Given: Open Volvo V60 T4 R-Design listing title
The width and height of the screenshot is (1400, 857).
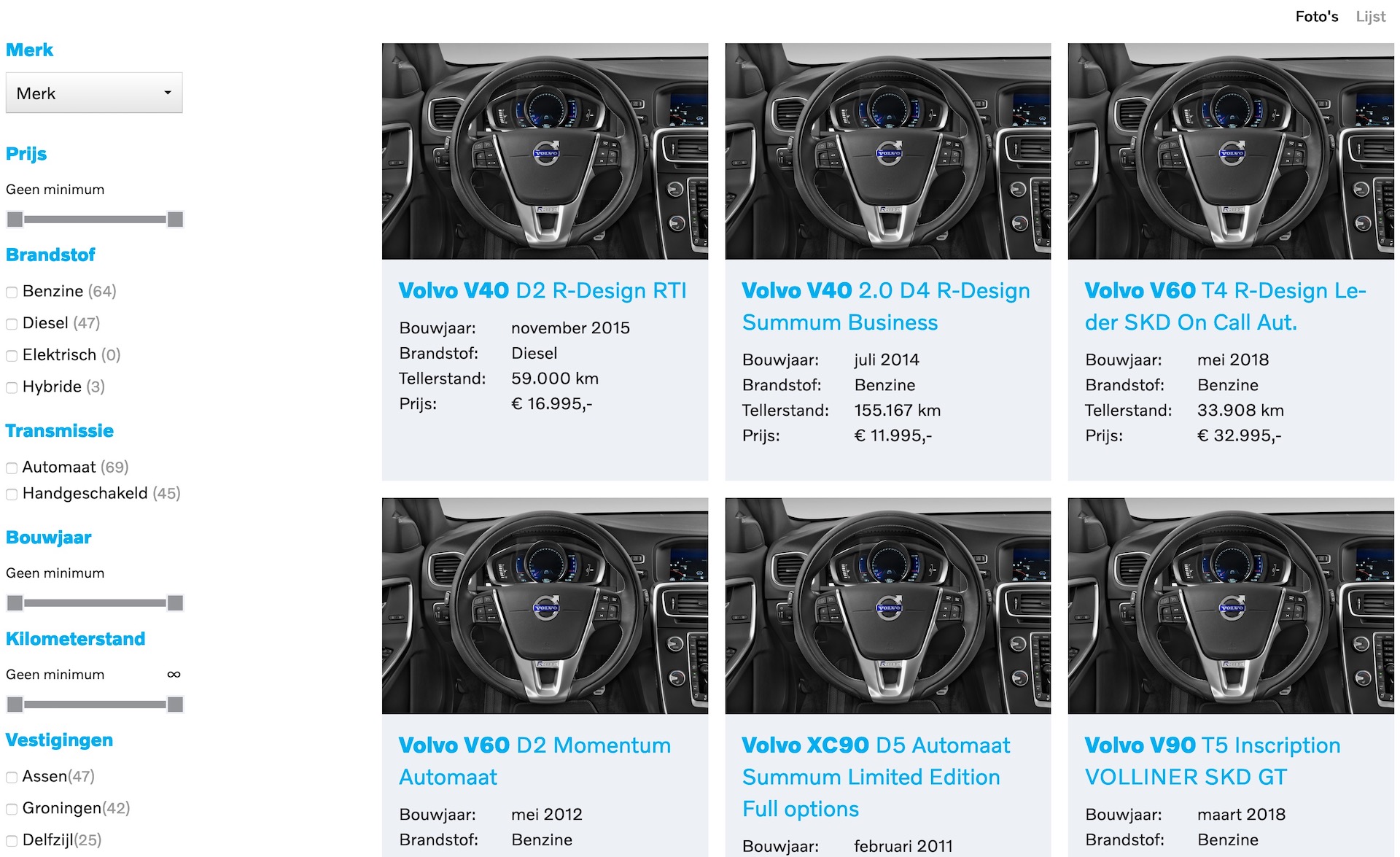Looking at the screenshot, I should tap(1225, 306).
